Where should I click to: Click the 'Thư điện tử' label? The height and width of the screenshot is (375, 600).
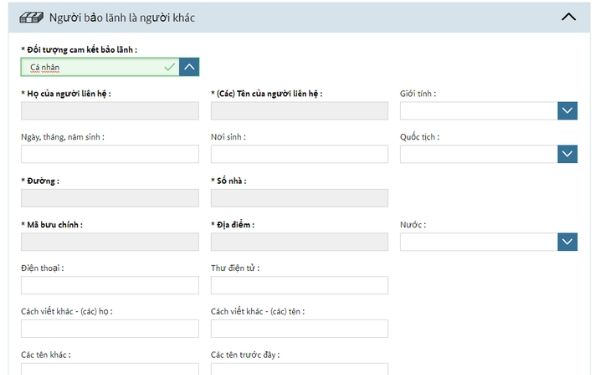[x=235, y=268]
